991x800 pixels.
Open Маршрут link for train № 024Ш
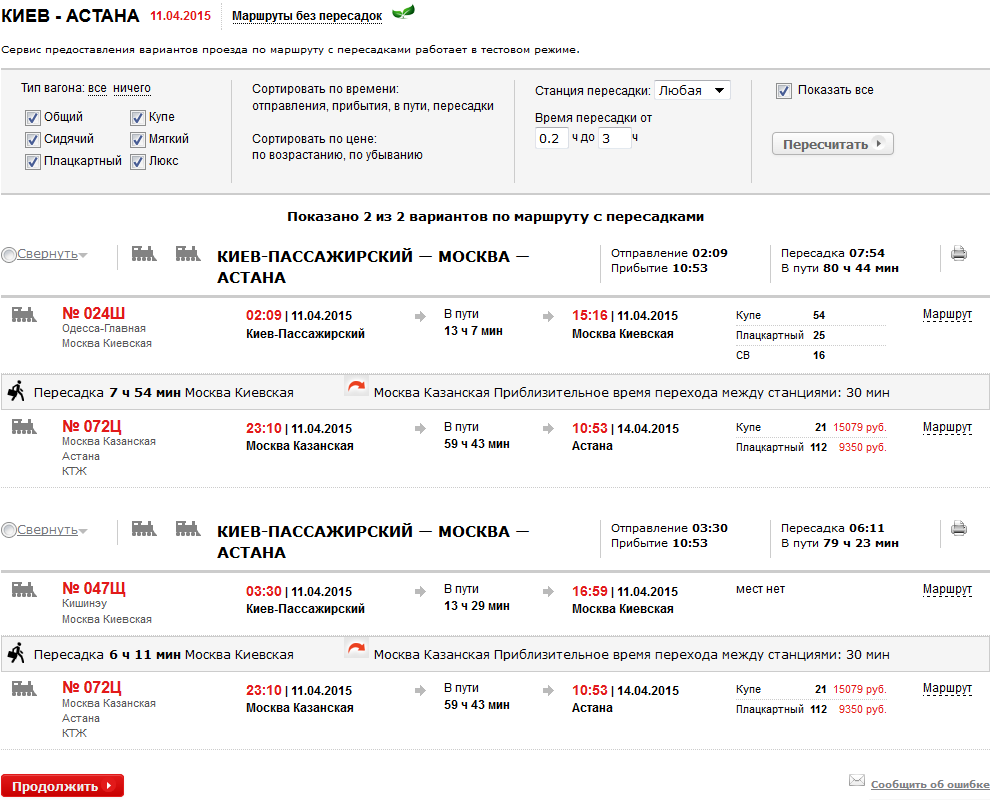(x=946, y=315)
